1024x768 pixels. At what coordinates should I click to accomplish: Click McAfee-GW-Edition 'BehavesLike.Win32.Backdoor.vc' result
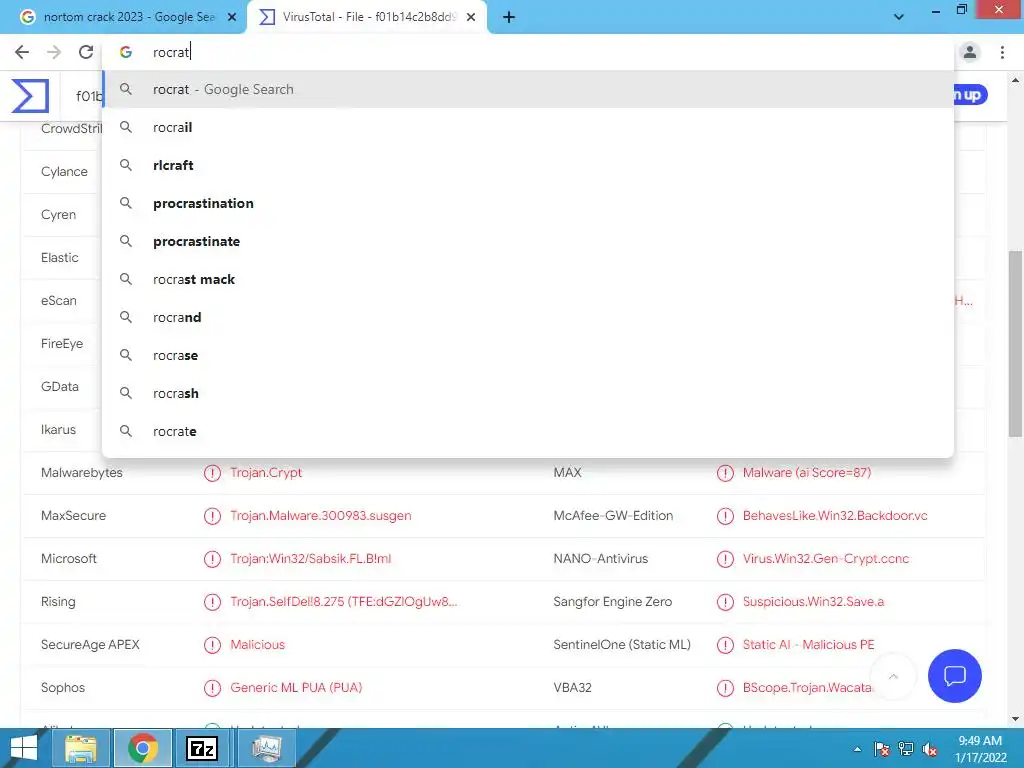point(835,516)
